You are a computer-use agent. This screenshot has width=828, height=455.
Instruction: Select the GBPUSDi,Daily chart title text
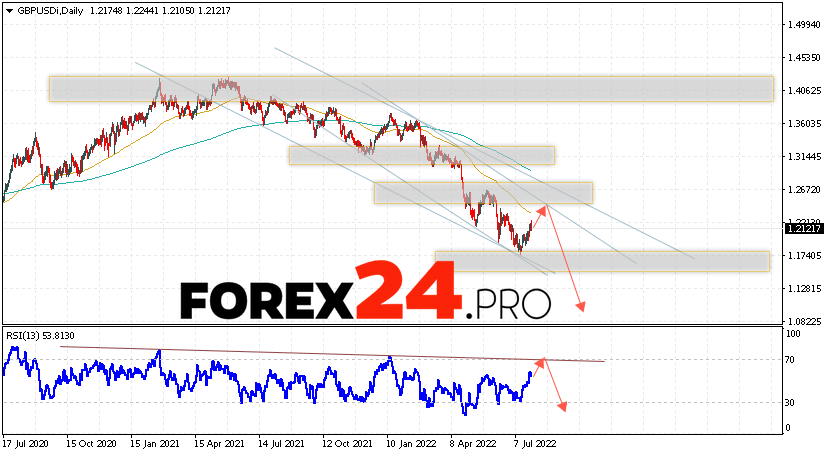click(50, 11)
